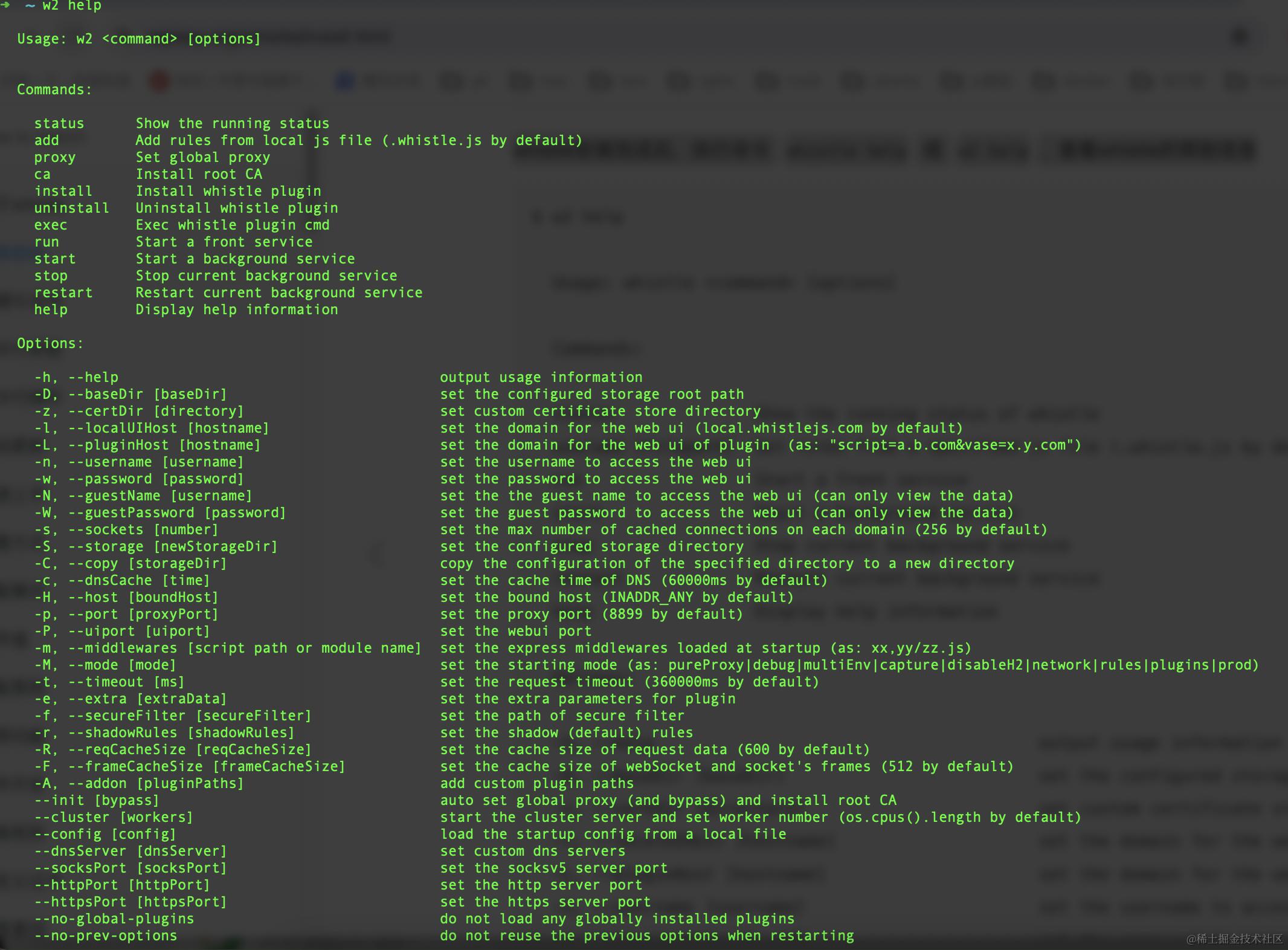Click the 'w2 help' typed command

point(71,5)
